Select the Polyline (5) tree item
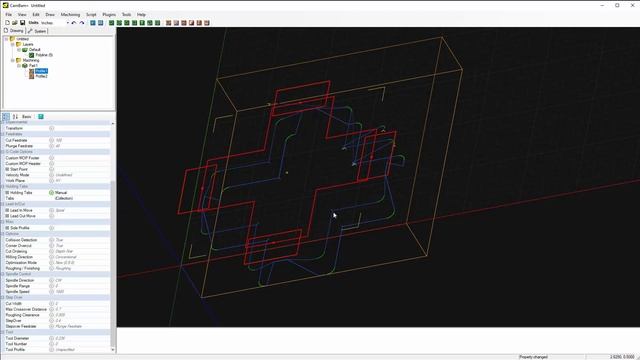 [x=44, y=55]
